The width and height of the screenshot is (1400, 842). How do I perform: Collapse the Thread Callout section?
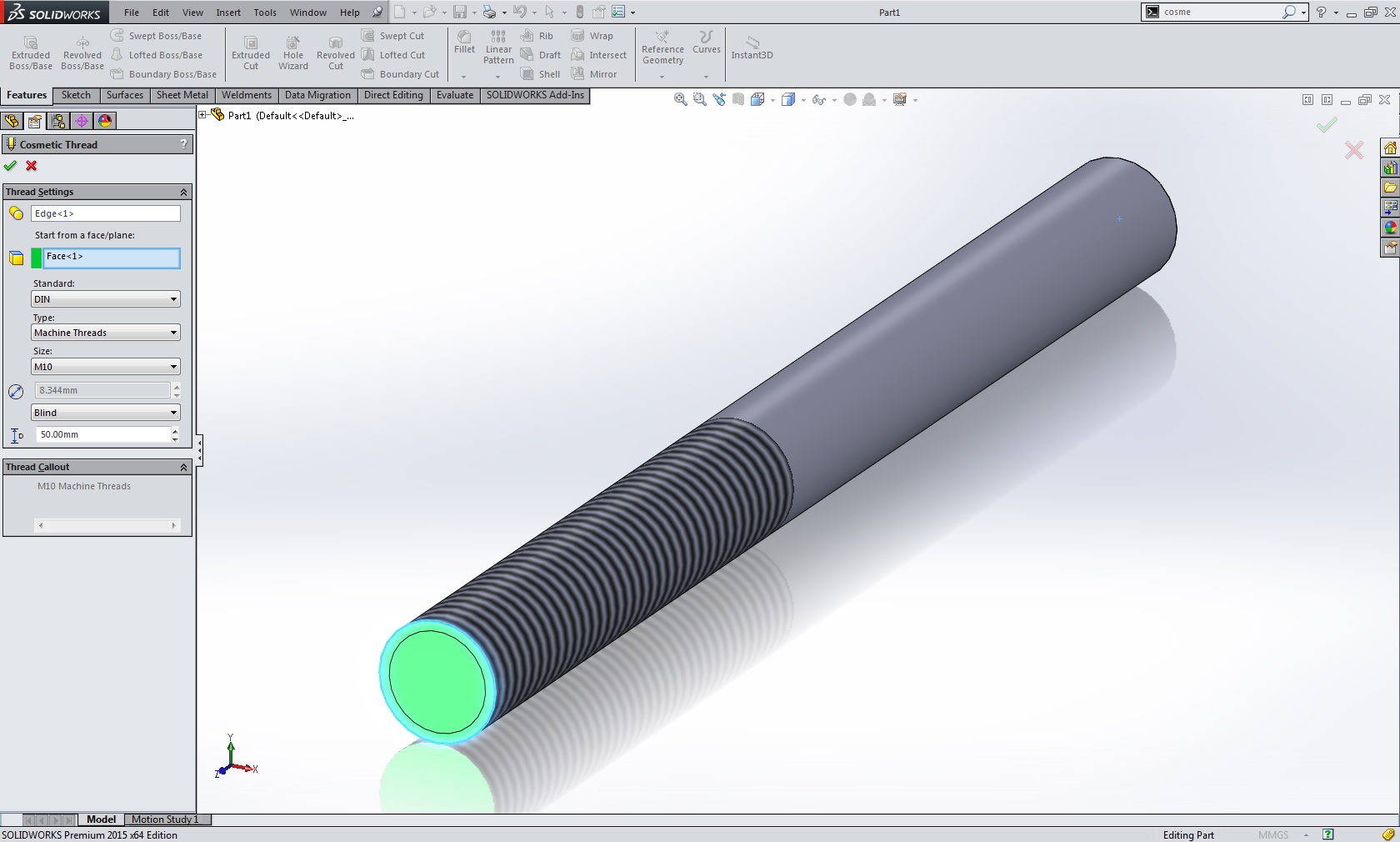coord(183,468)
